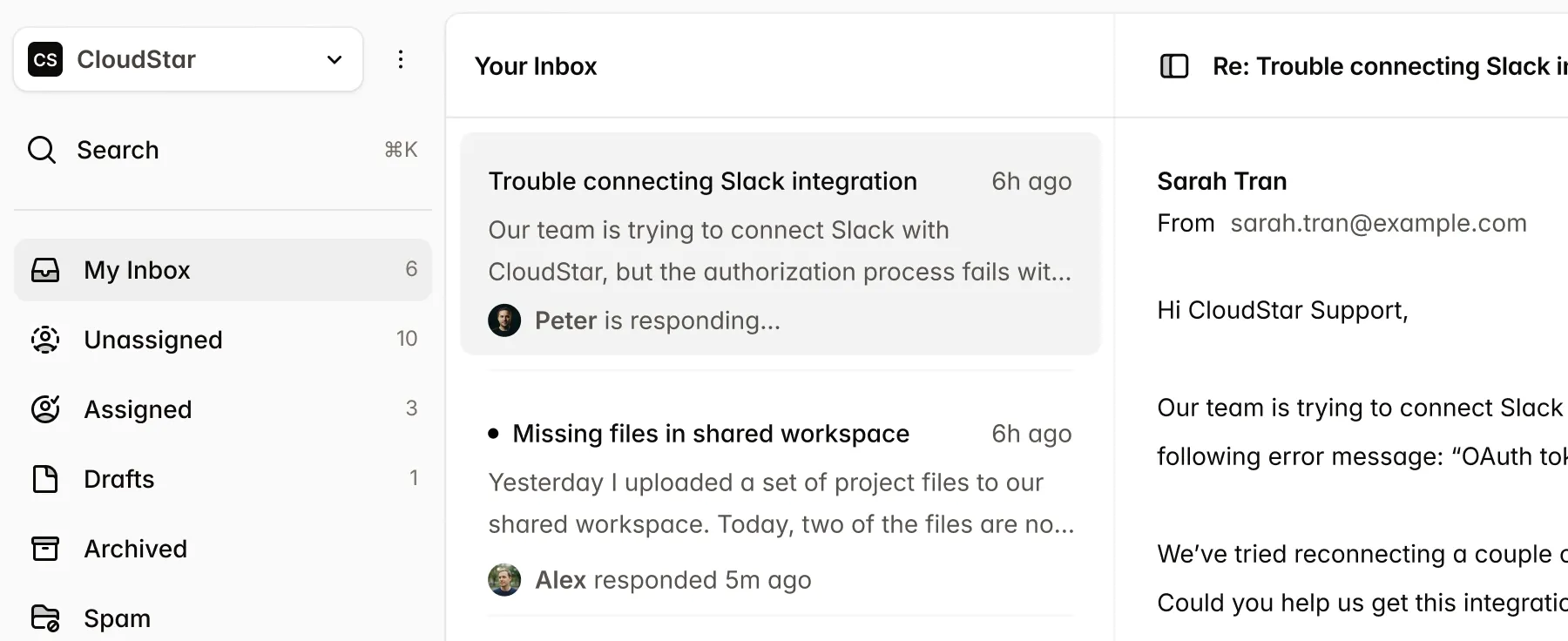Click the Drafts document icon
1568x641 pixels.
tap(45, 479)
